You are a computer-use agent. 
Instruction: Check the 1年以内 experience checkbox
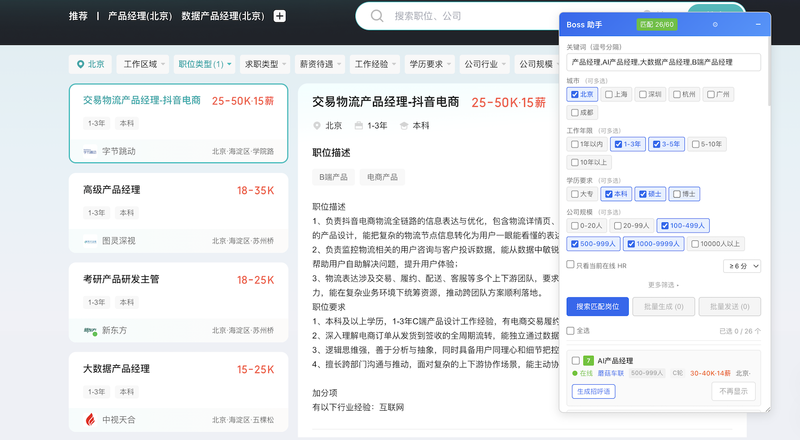(x=575, y=144)
